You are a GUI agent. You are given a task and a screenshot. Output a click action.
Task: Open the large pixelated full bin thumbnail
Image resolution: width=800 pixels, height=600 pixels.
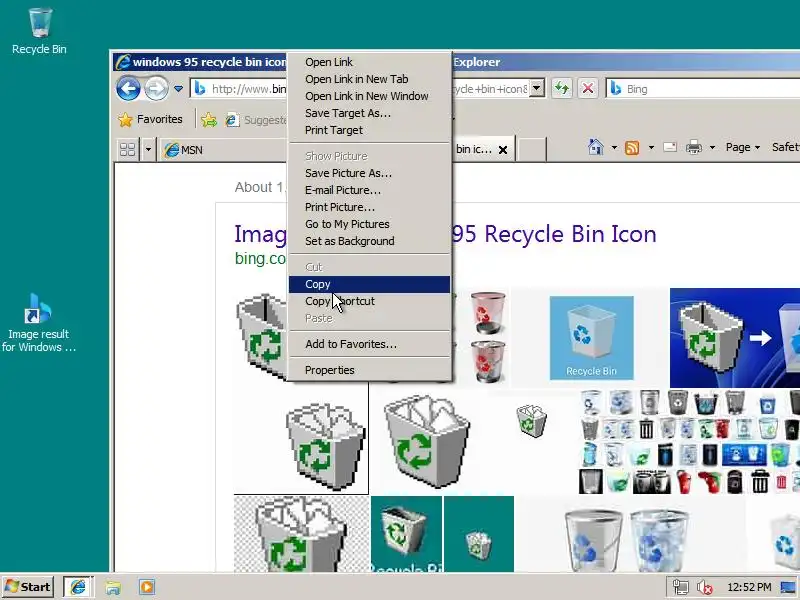click(428, 441)
